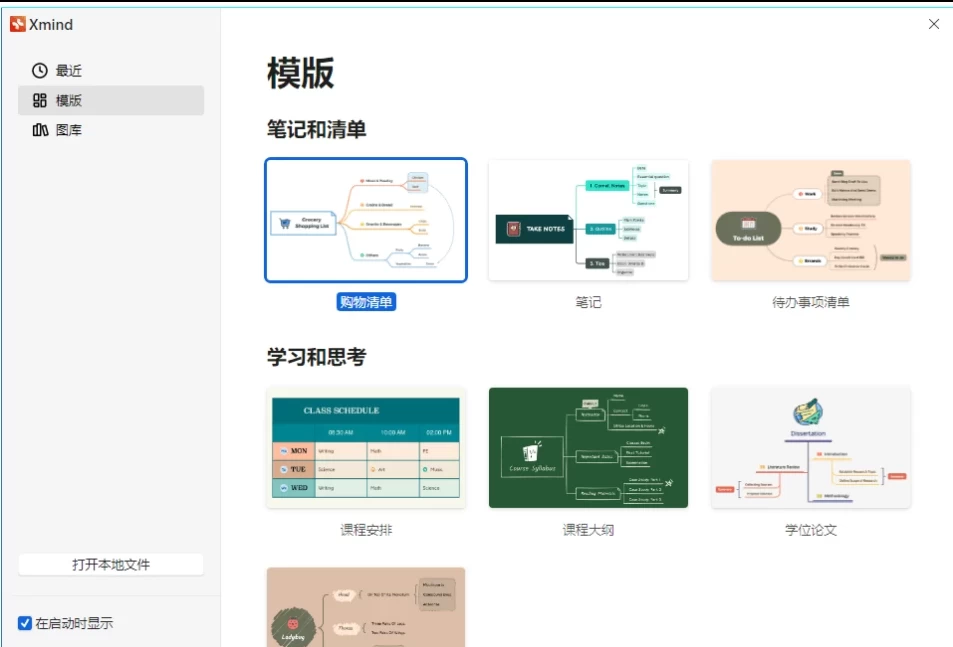Viewport: 953px width, 647px height.
Task: Select the CLASS SCHEDULE 课程安排 template
Action: click(364, 447)
